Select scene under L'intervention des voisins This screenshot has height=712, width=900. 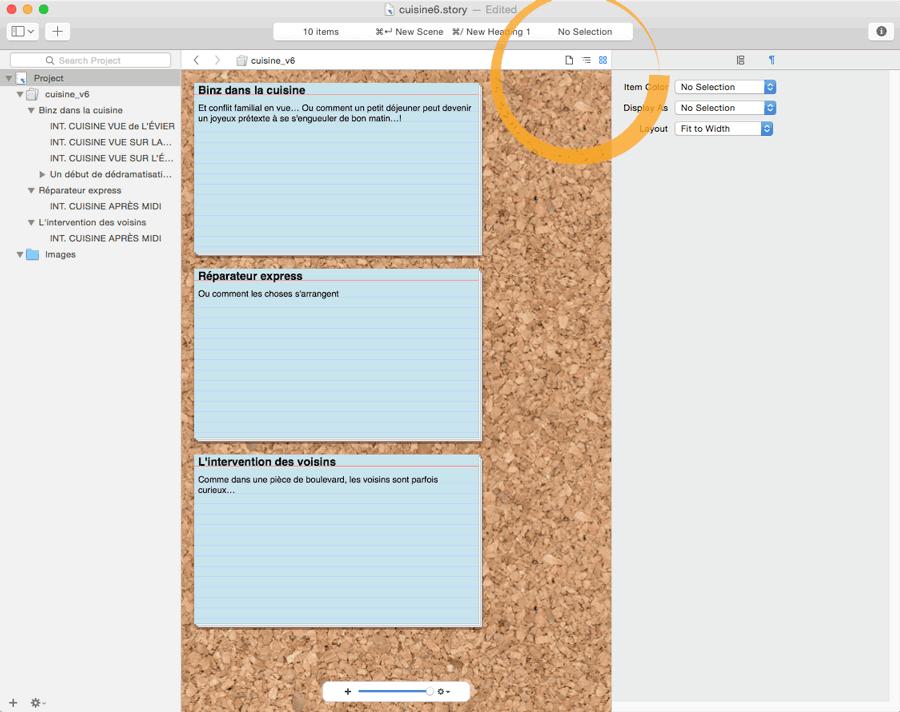point(106,238)
